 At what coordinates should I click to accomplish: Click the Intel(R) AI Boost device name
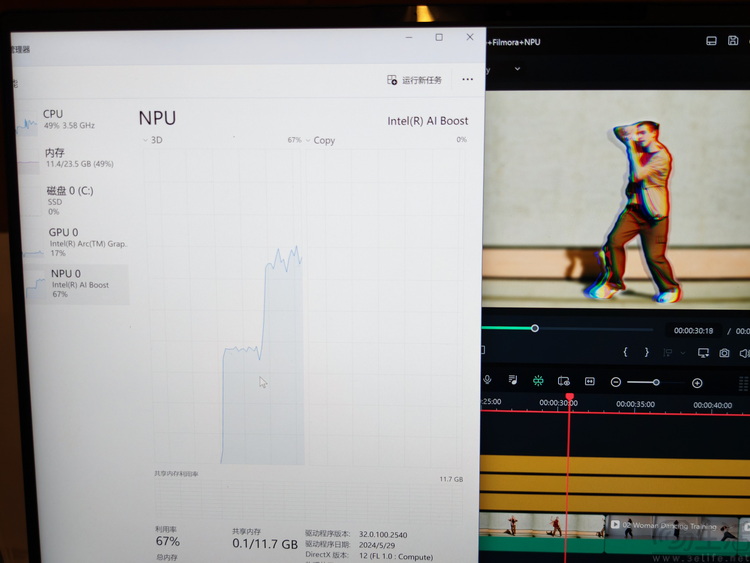tap(428, 121)
